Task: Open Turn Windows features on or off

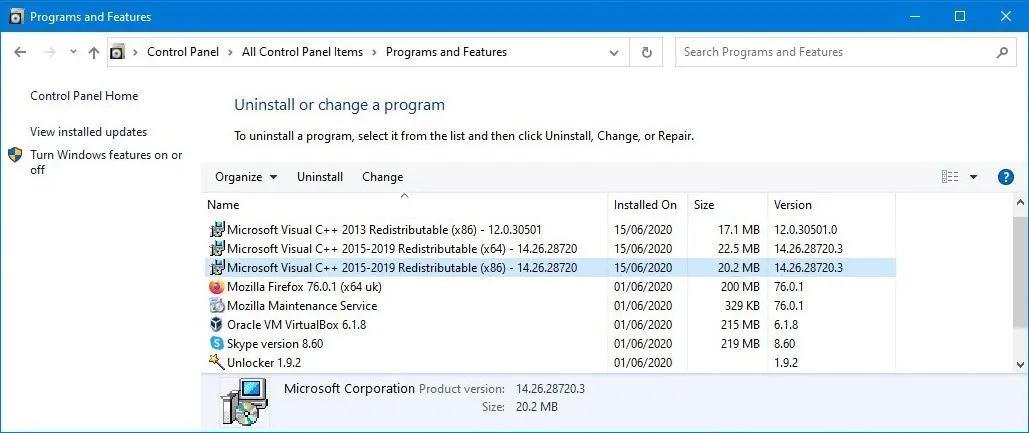Action: pos(106,162)
